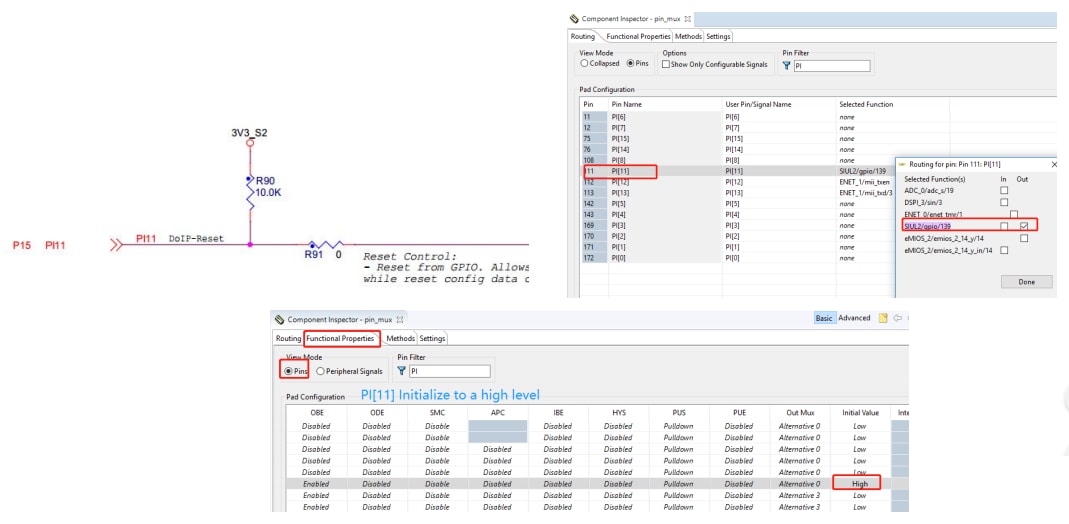Select the Collapsed view mode radio button
Image resolution: width=1069 pixels, height=524 pixels.
click(585, 66)
